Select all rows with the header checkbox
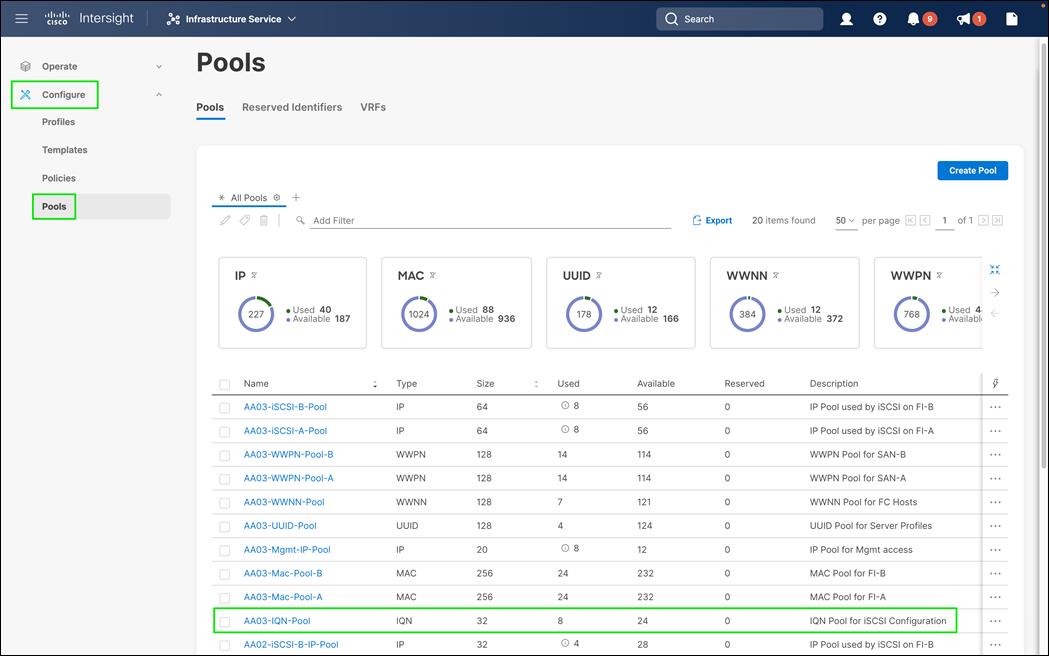1049x656 pixels. pyautogui.click(x=224, y=383)
